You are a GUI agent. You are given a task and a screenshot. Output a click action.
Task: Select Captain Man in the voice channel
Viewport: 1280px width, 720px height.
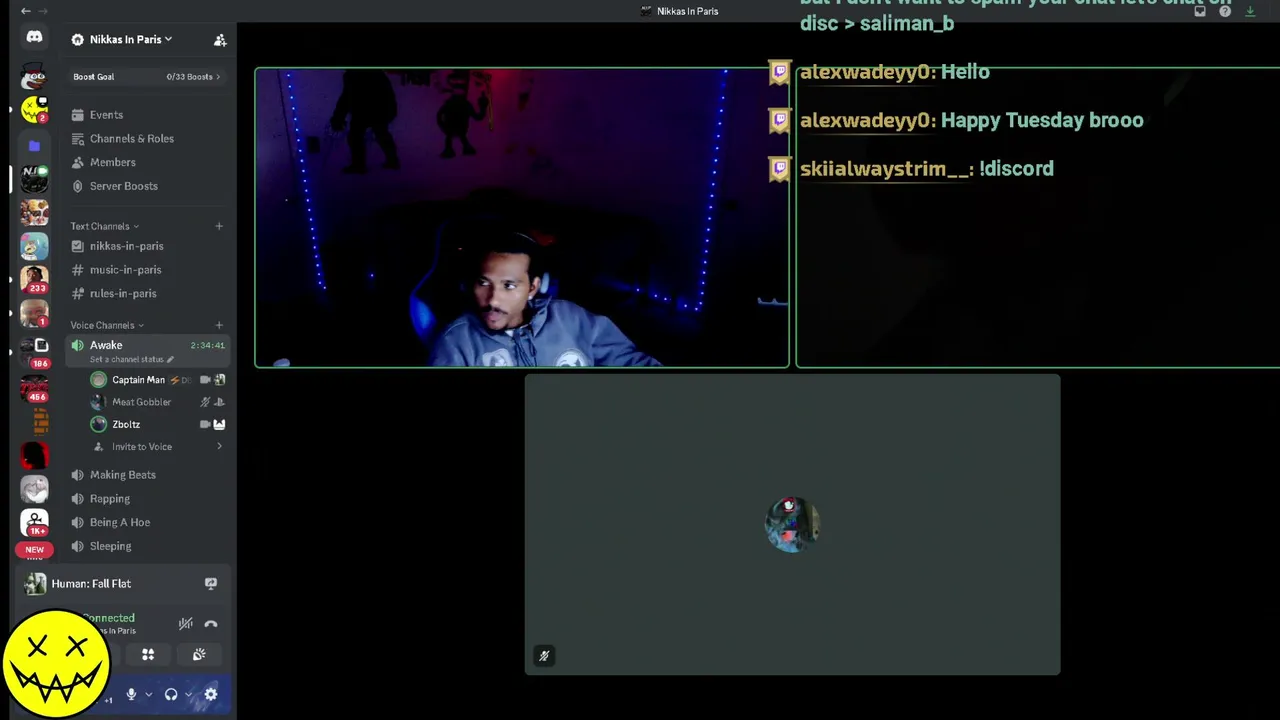tap(158, 380)
